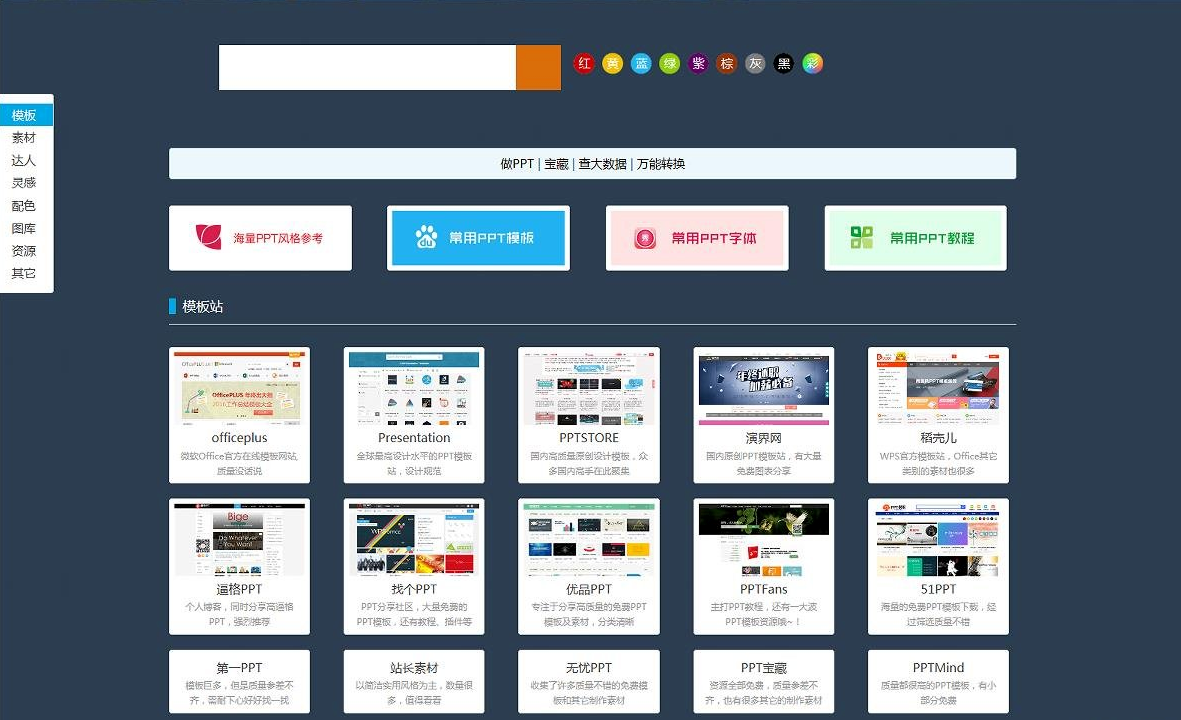Open the PPTFans site thumbnail
The image size is (1181, 720).
coord(764,539)
